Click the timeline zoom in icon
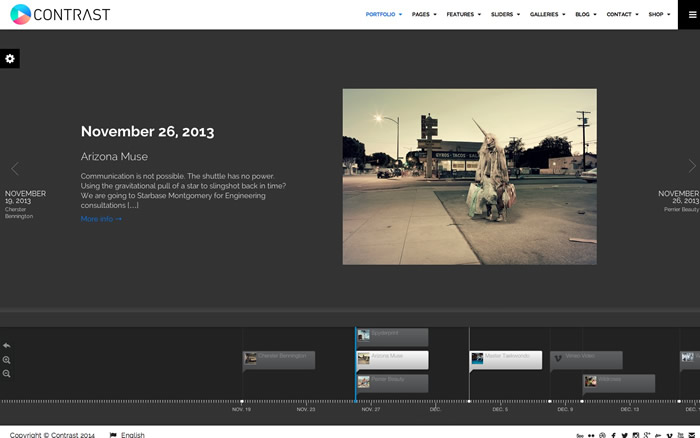 point(6,360)
